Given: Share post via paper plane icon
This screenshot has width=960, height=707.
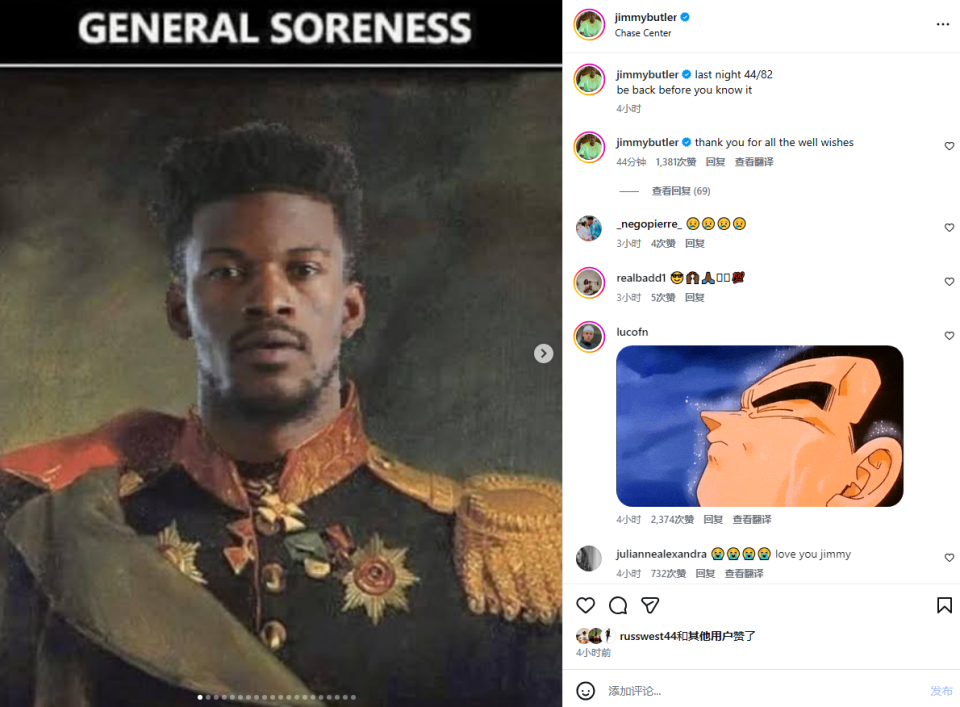Looking at the screenshot, I should (650, 605).
